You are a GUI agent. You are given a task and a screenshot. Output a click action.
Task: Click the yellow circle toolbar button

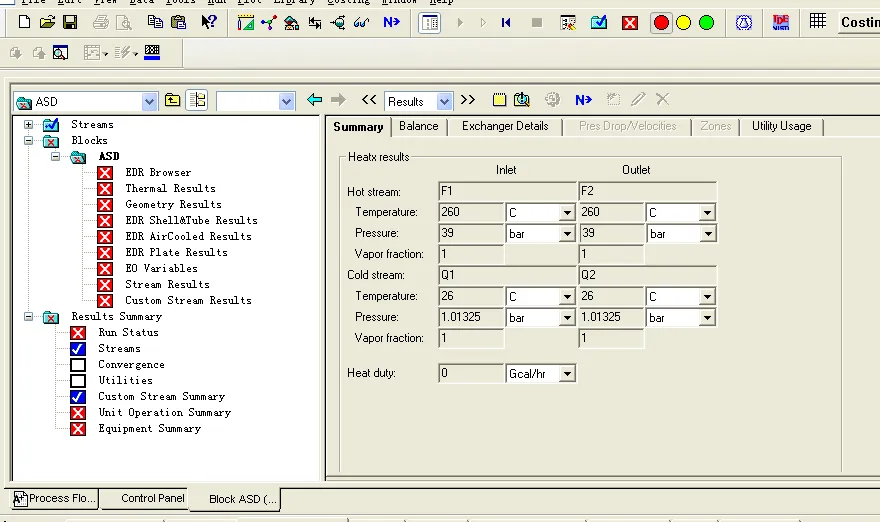coord(684,22)
